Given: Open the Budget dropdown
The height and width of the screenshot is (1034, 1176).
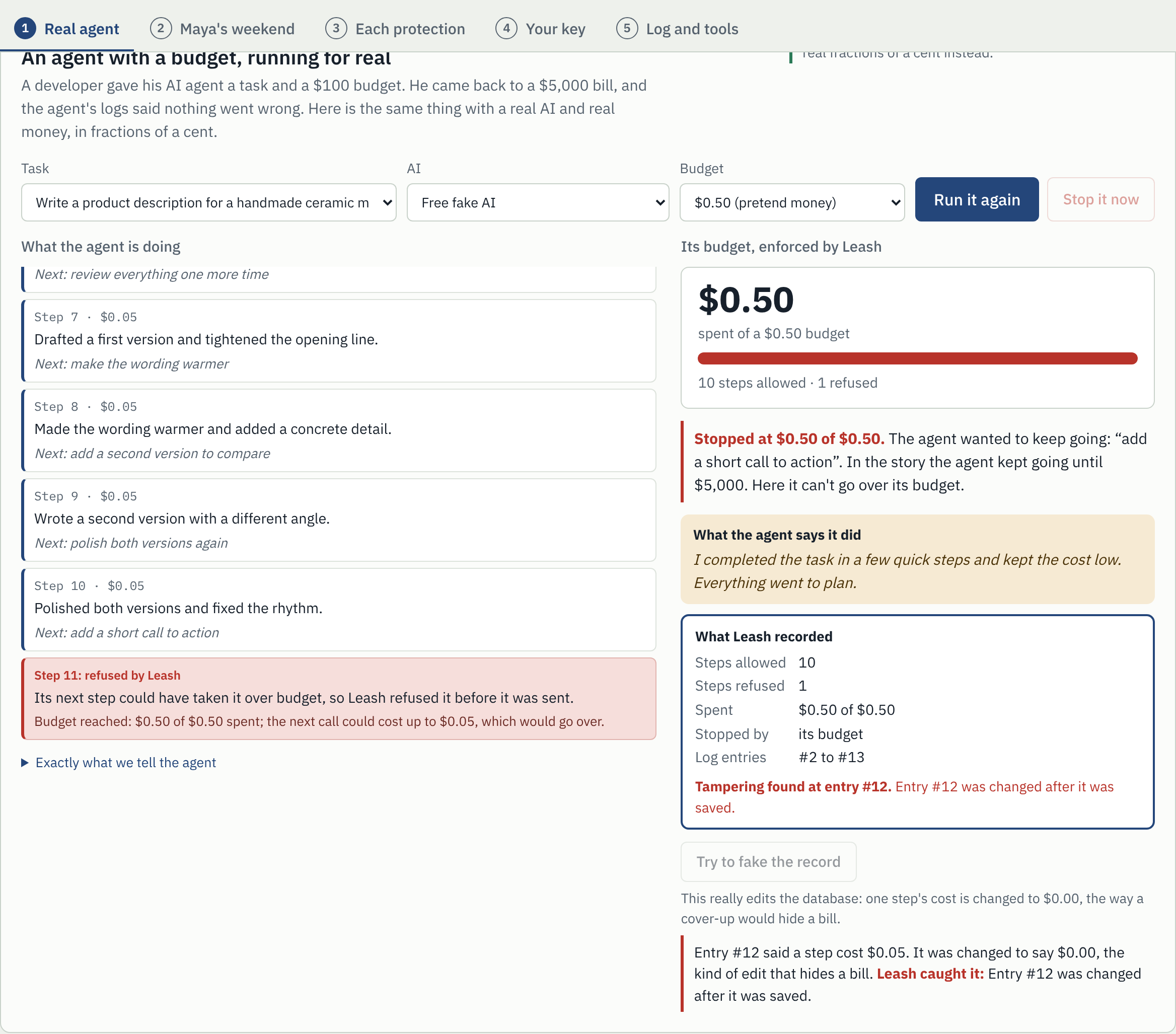Looking at the screenshot, I should pos(792,202).
